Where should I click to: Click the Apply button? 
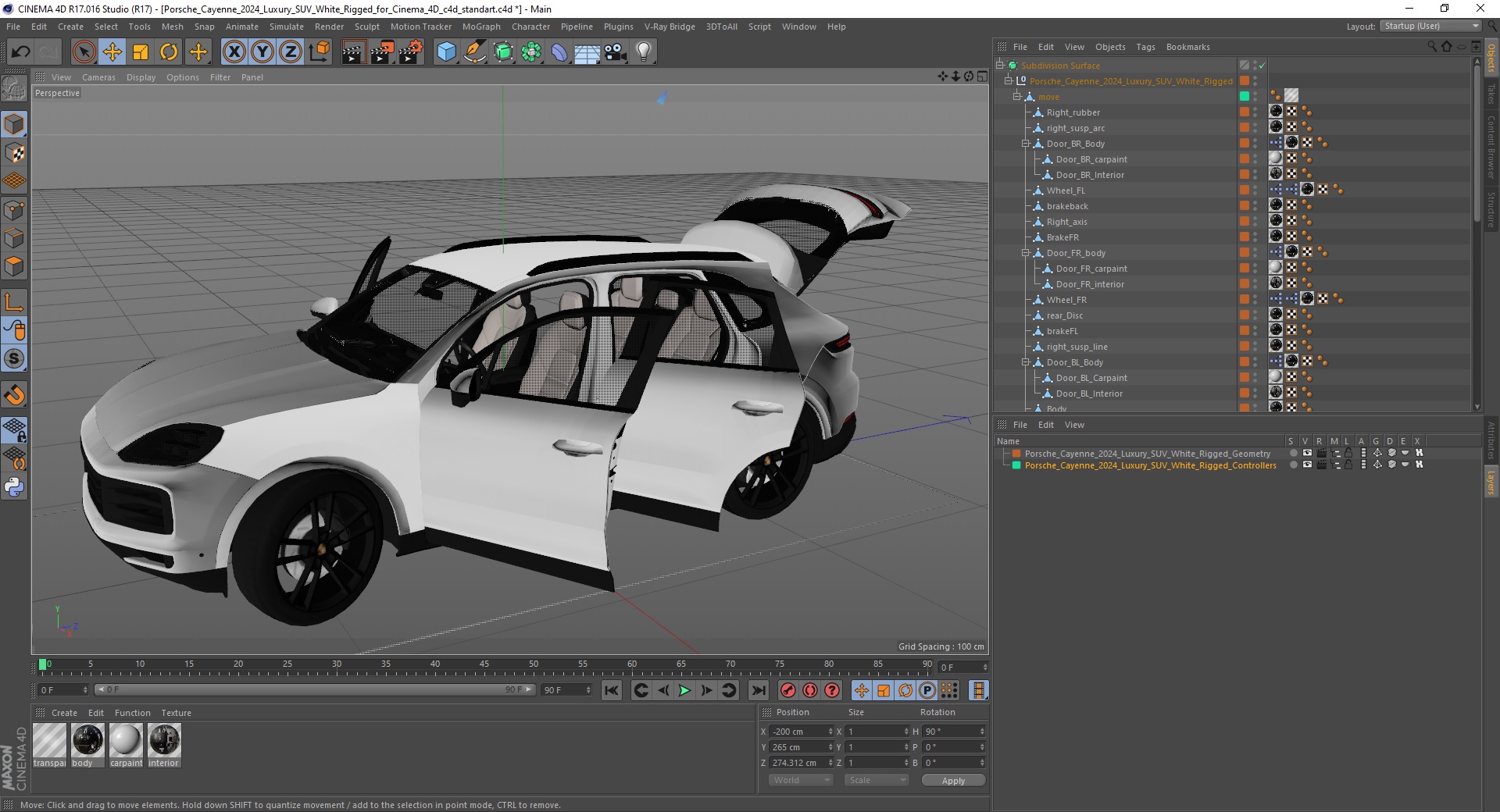pyautogui.click(x=953, y=780)
